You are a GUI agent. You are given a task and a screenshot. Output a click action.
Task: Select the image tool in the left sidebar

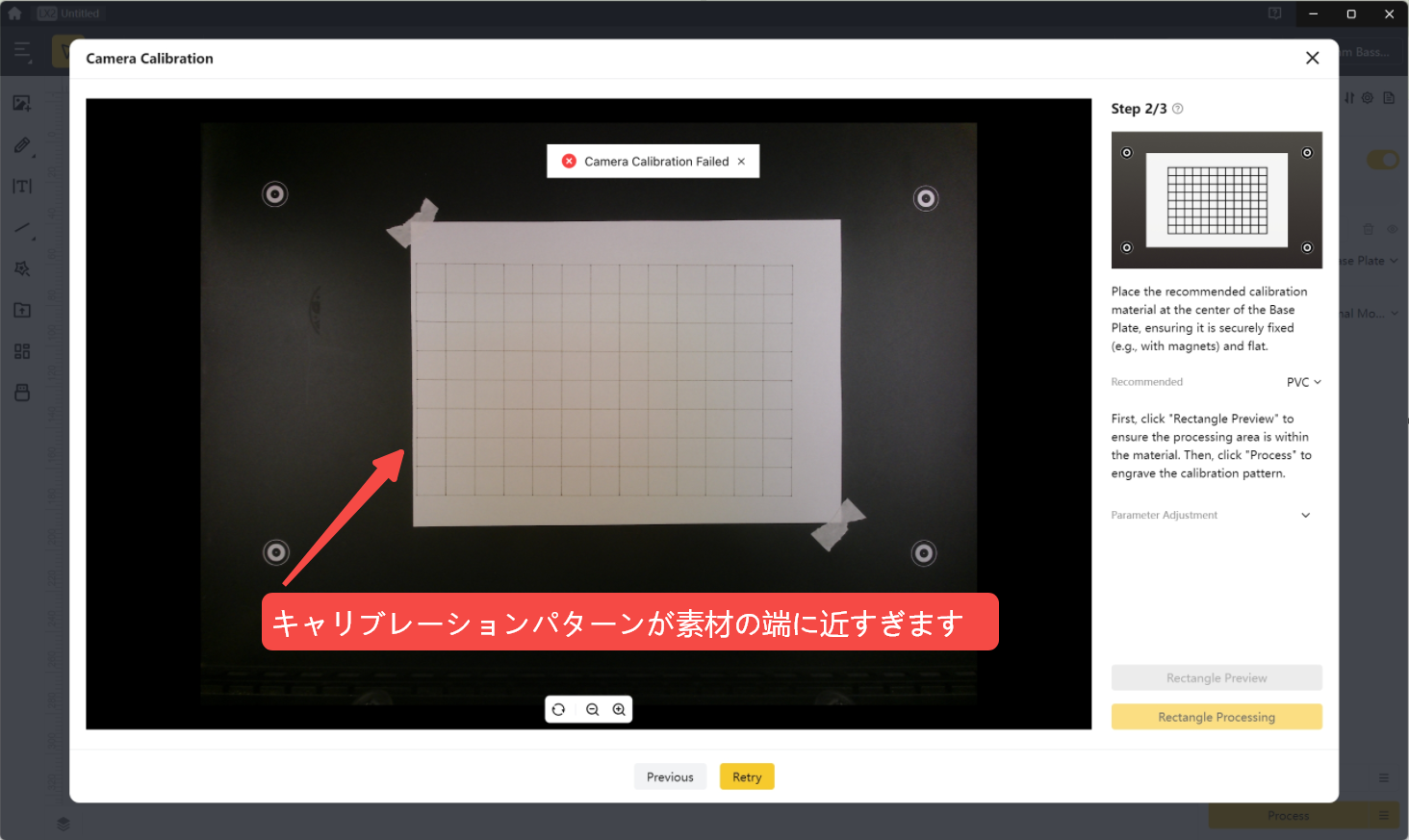coord(22,103)
